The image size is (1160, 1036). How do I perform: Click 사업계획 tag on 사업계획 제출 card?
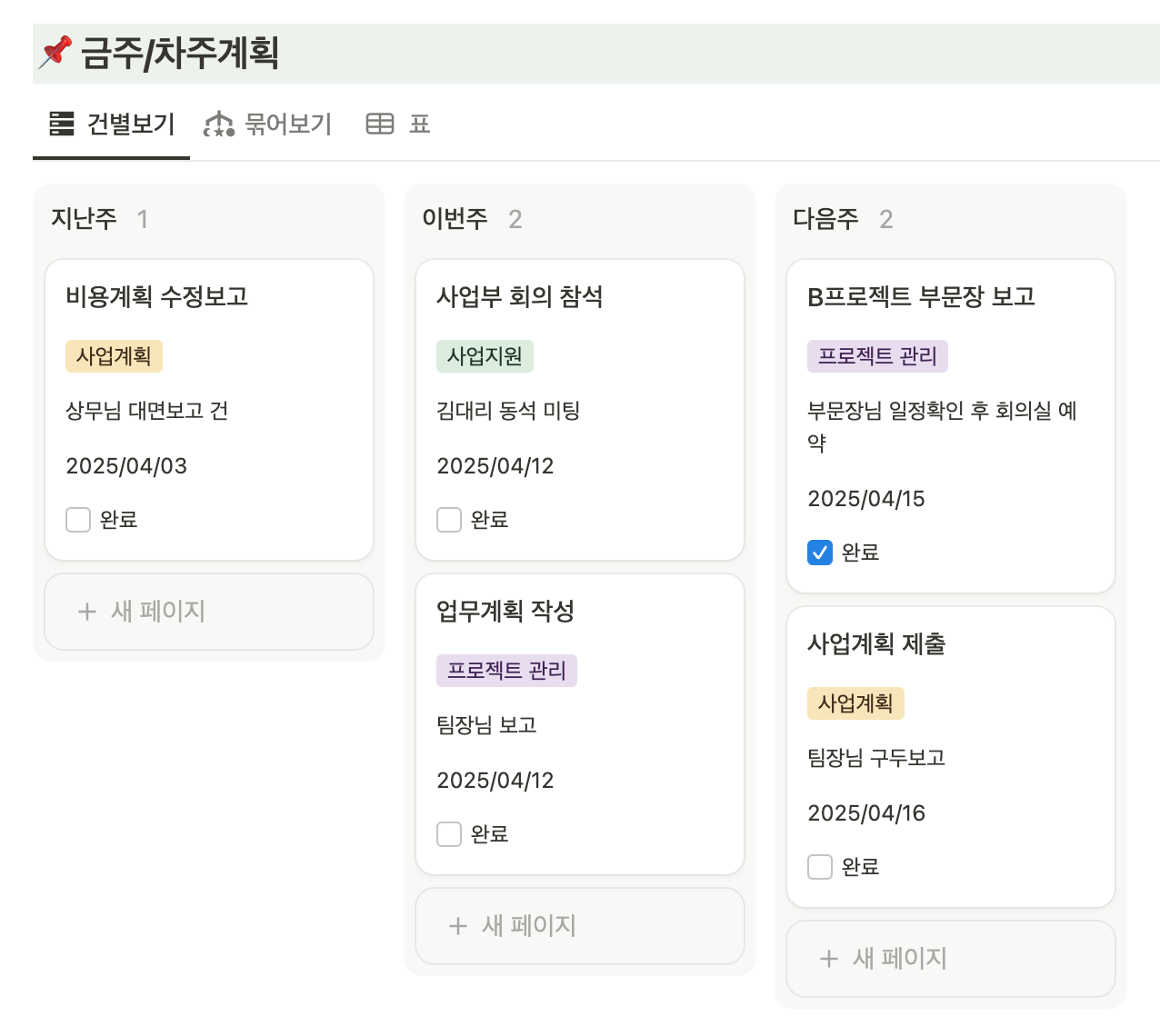tap(855, 703)
